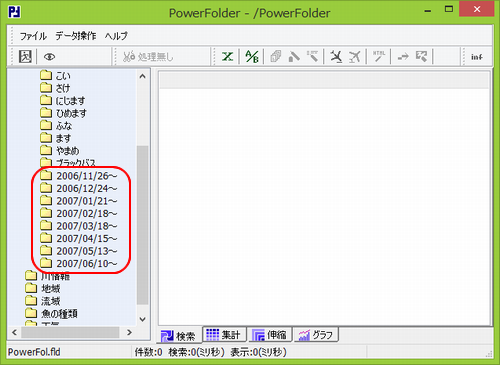Select the 2007/03/18~ folder
This screenshot has height=365, width=500.
pyautogui.click(x=79, y=226)
